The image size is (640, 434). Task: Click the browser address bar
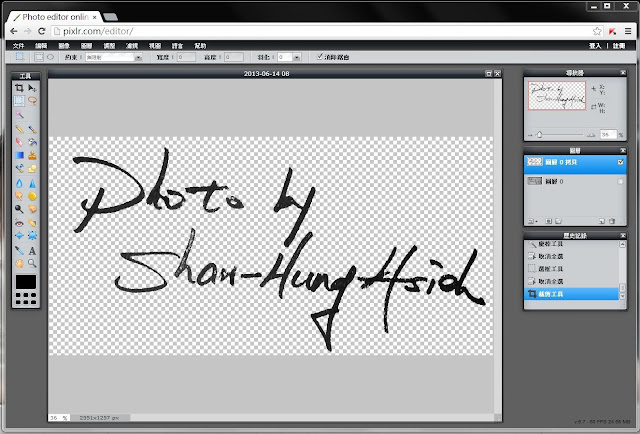322,31
